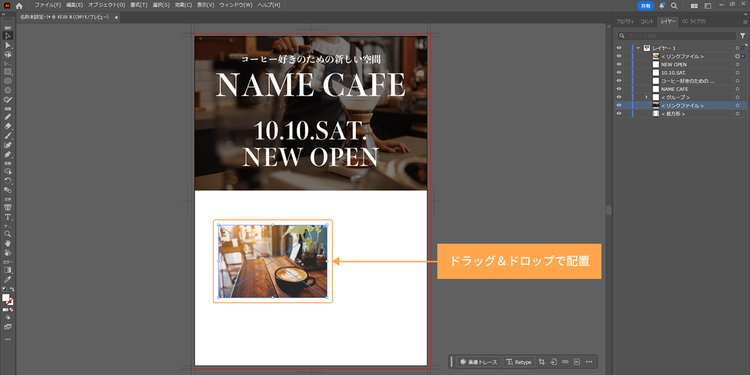The width and height of the screenshot is (750, 375).
Task: Click the placed latte photo on artboard
Action: pyautogui.click(x=273, y=261)
